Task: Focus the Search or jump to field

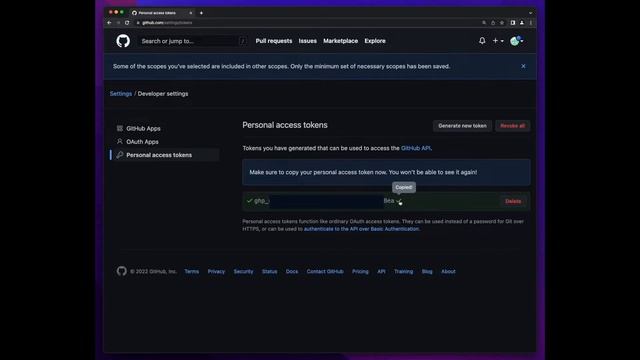Action: pos(193,41)
